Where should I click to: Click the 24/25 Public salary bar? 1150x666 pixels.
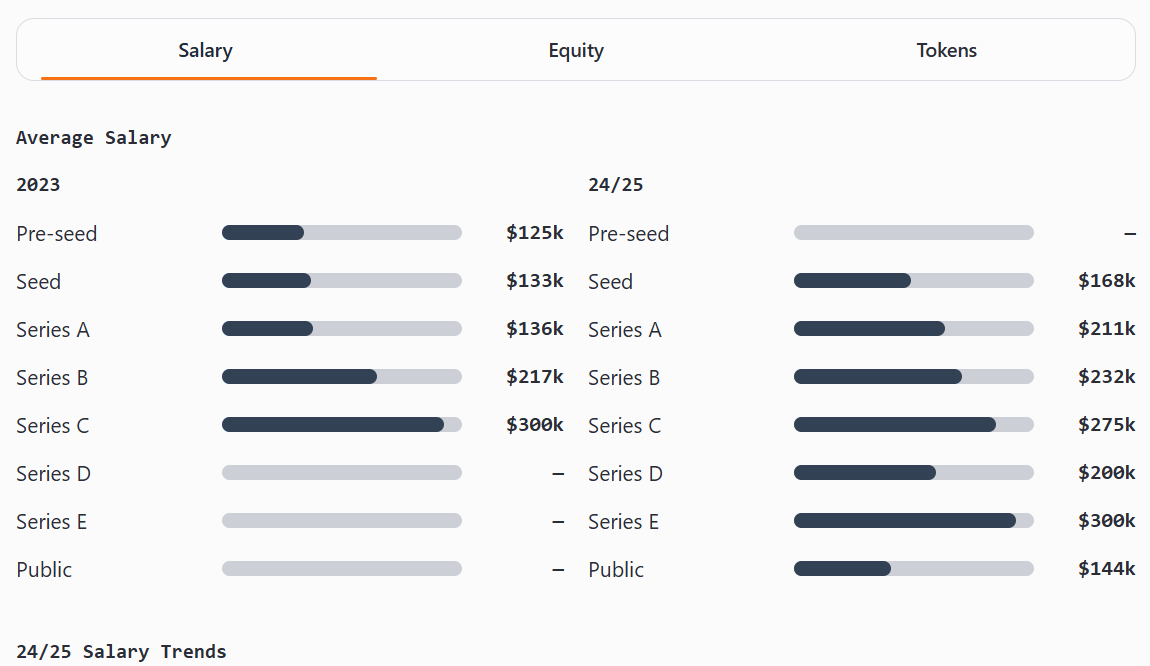[913, 569]
